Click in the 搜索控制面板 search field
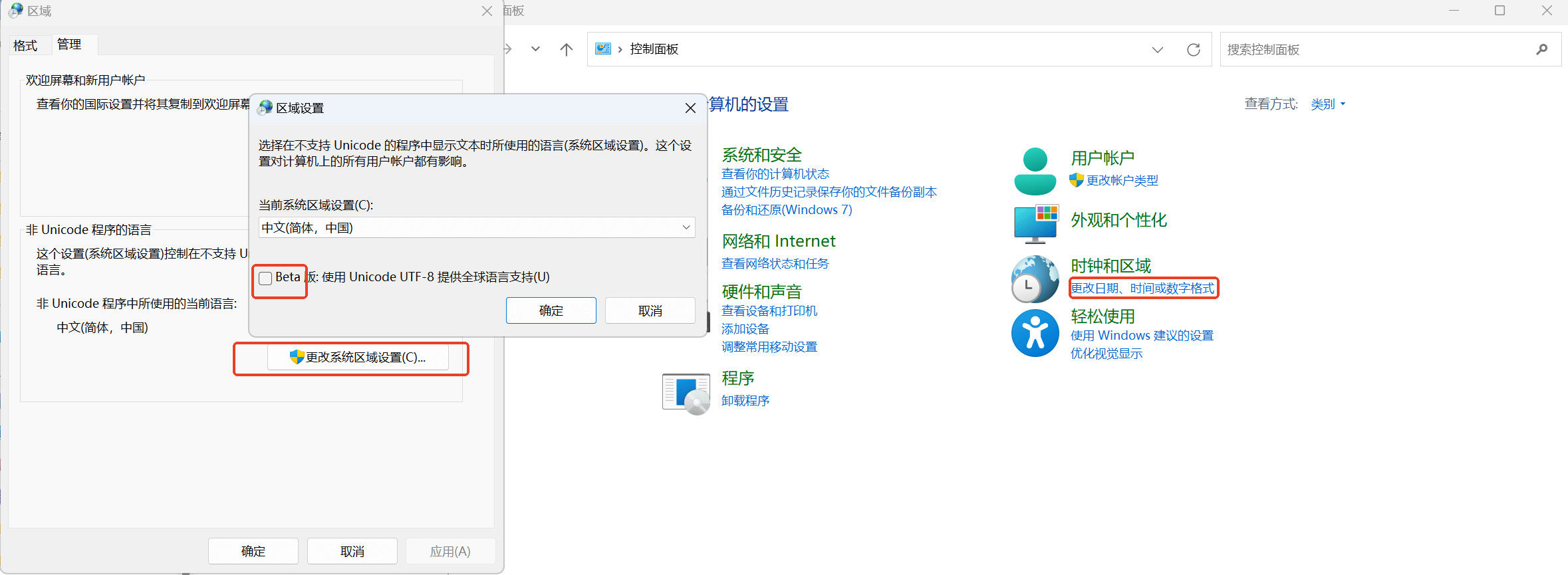 (1376, 50)
